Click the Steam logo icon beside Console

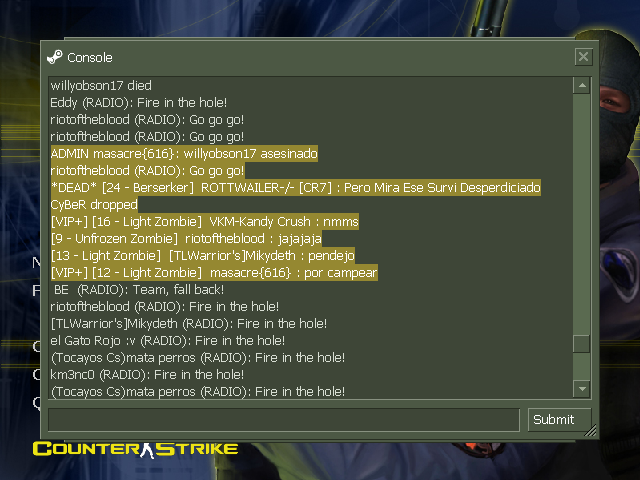point(55,57)
